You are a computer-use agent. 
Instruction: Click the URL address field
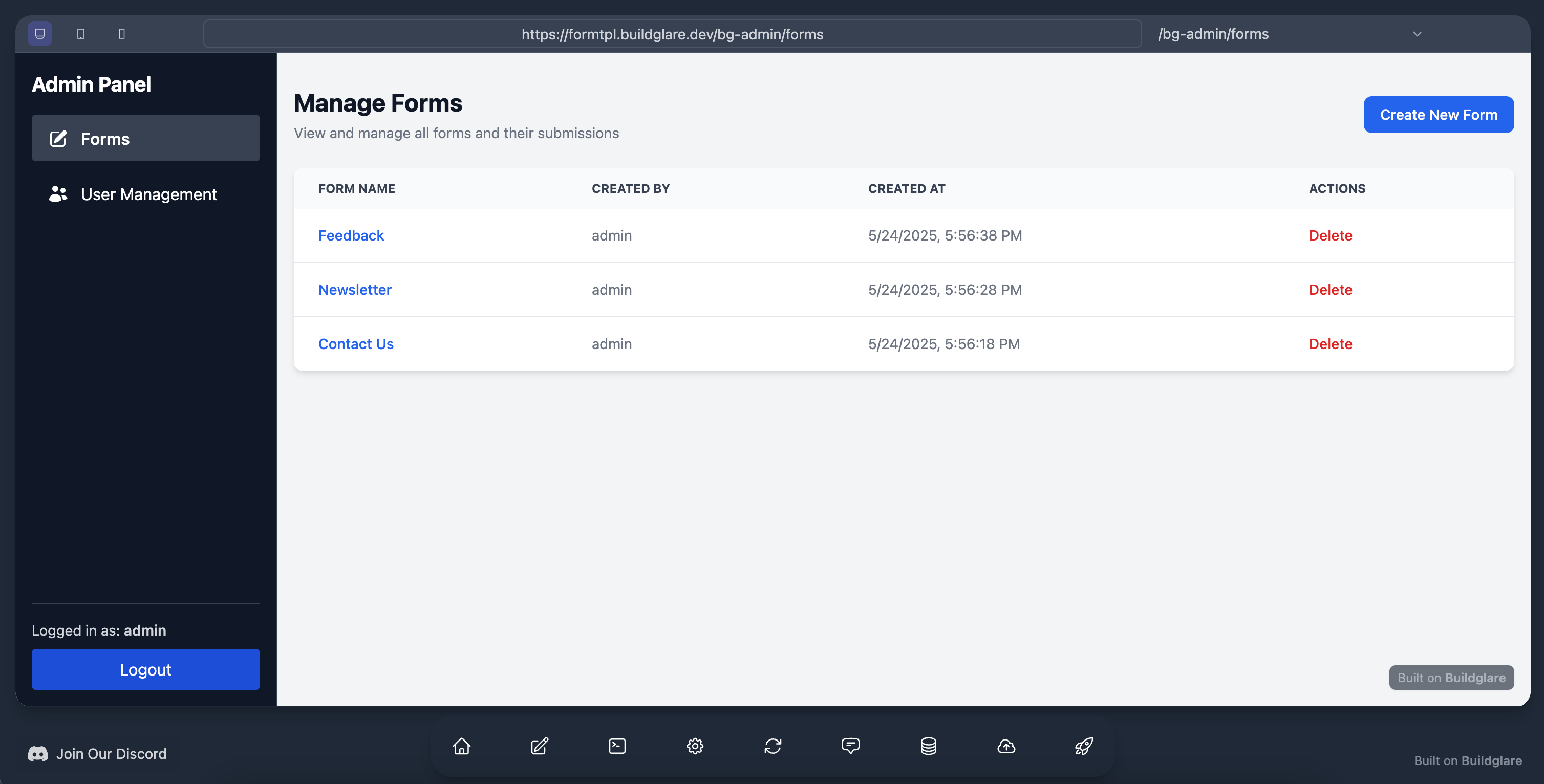click(672, 34)
